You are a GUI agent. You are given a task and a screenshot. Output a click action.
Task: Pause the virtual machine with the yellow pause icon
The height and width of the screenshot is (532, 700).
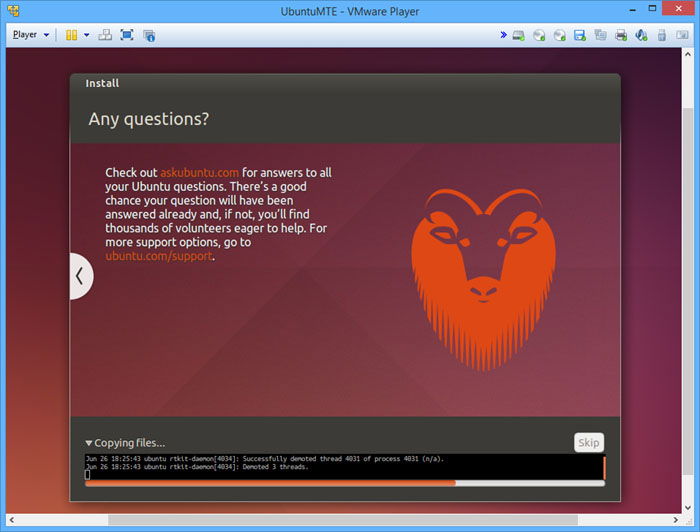point(71,35)
